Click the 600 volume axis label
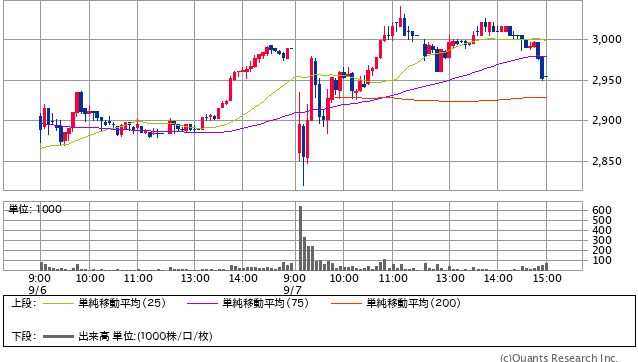This screenshot has width=638, height=362. point(602,210)
